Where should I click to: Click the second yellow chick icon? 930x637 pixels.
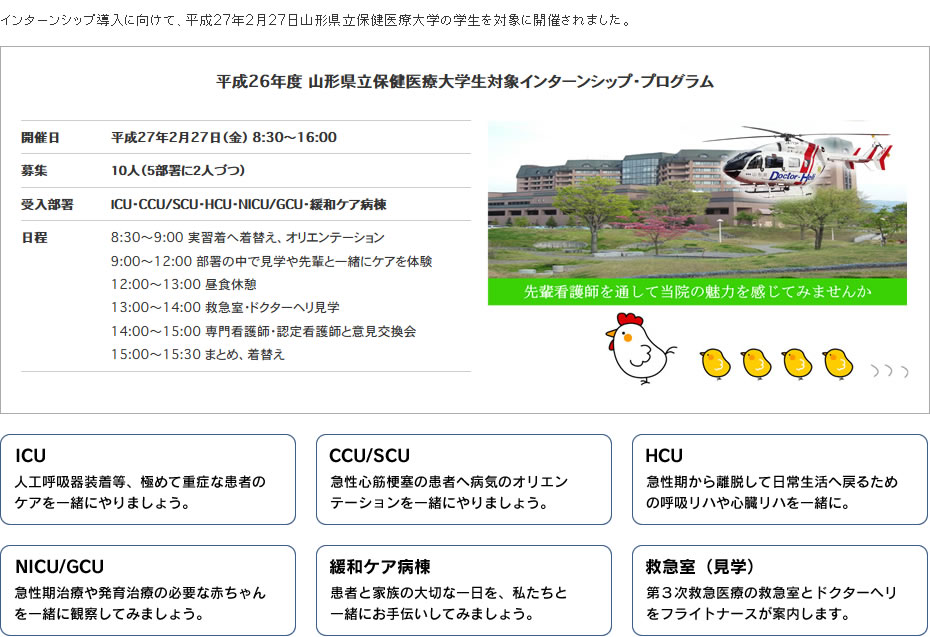757,361
